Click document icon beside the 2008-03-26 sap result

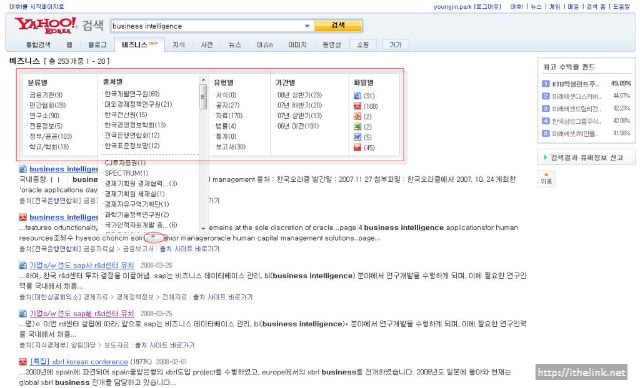point(23,265)
